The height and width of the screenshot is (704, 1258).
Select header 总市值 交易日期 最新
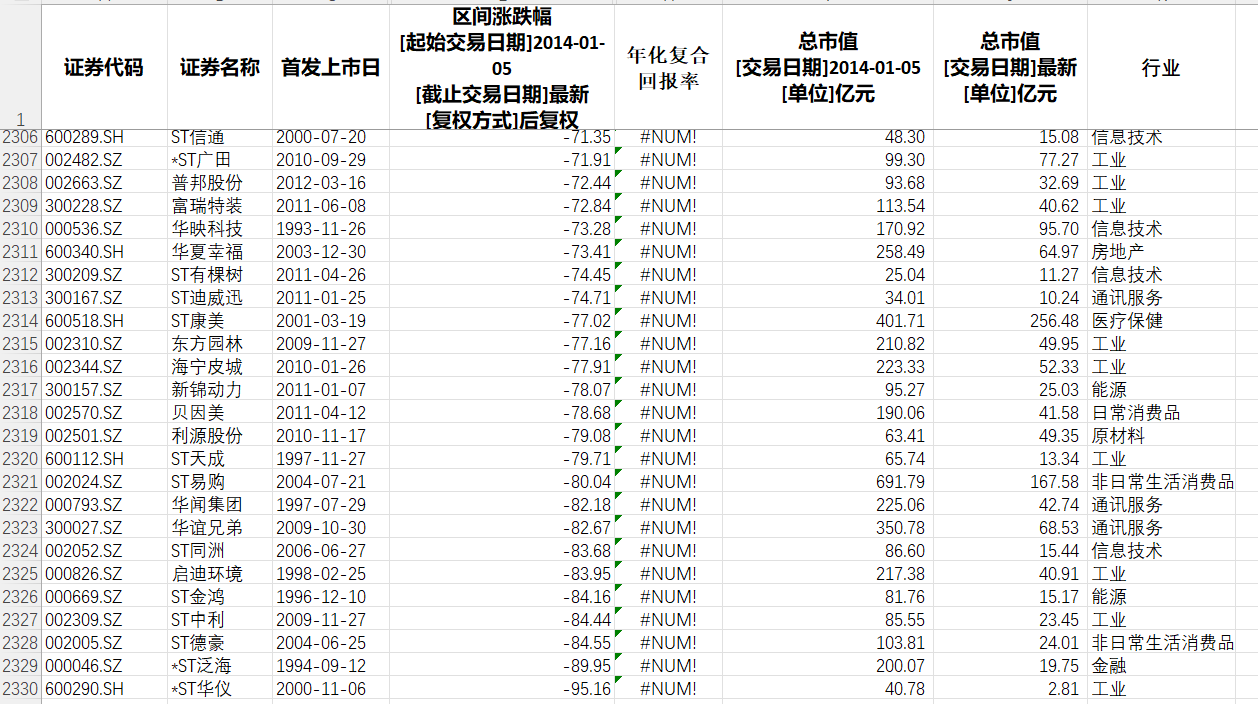[1010, 68]
